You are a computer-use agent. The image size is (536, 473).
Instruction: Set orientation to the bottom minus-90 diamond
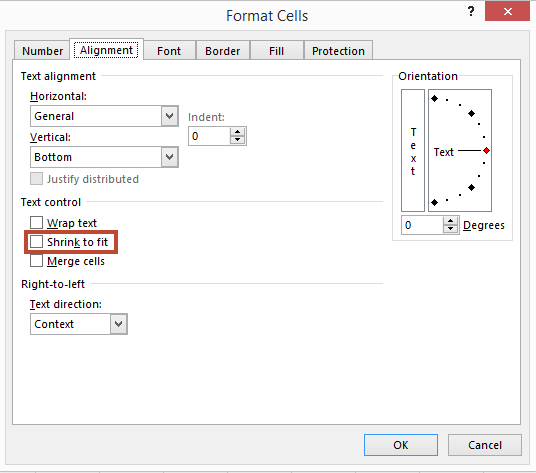pyautogui.click(x=434, y=203)
